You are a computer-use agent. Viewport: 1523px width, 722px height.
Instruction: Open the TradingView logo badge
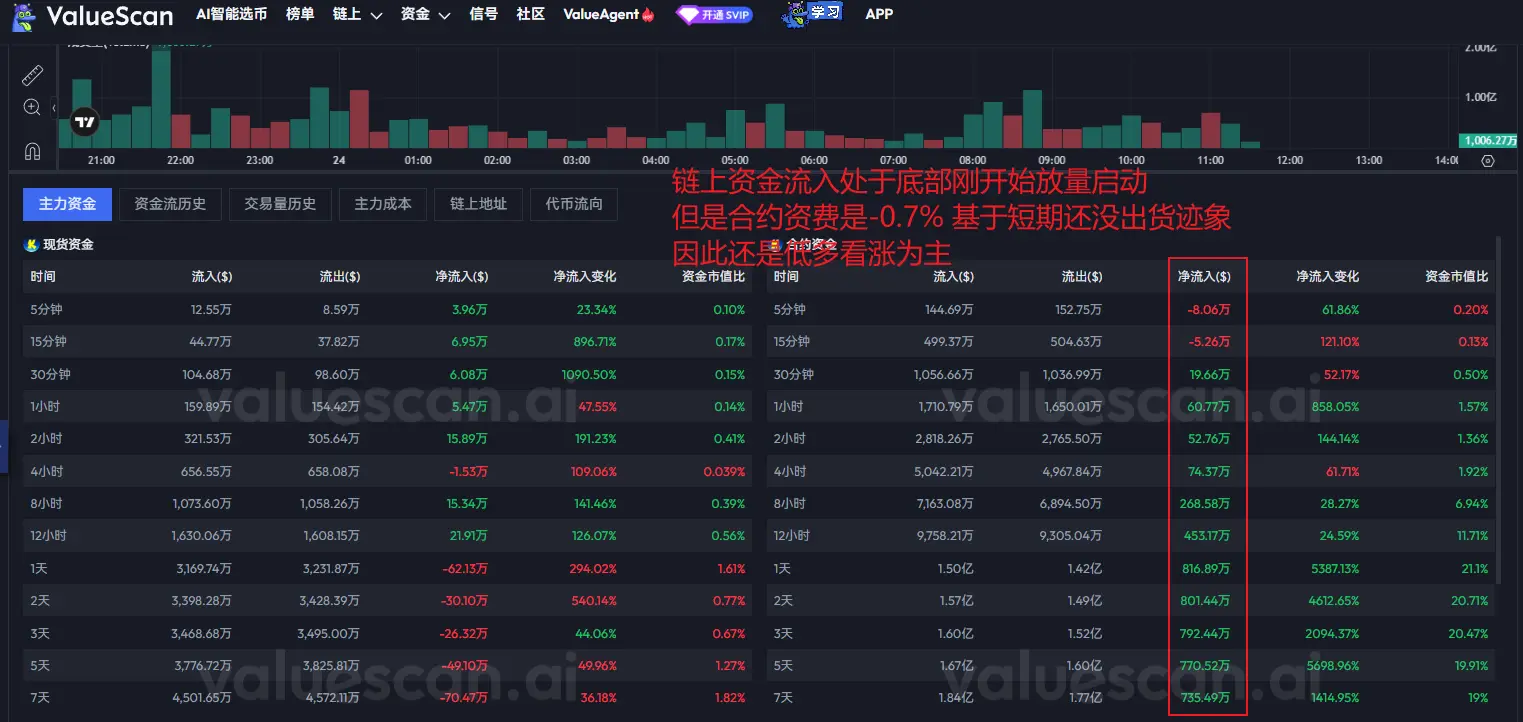point(85,123)
